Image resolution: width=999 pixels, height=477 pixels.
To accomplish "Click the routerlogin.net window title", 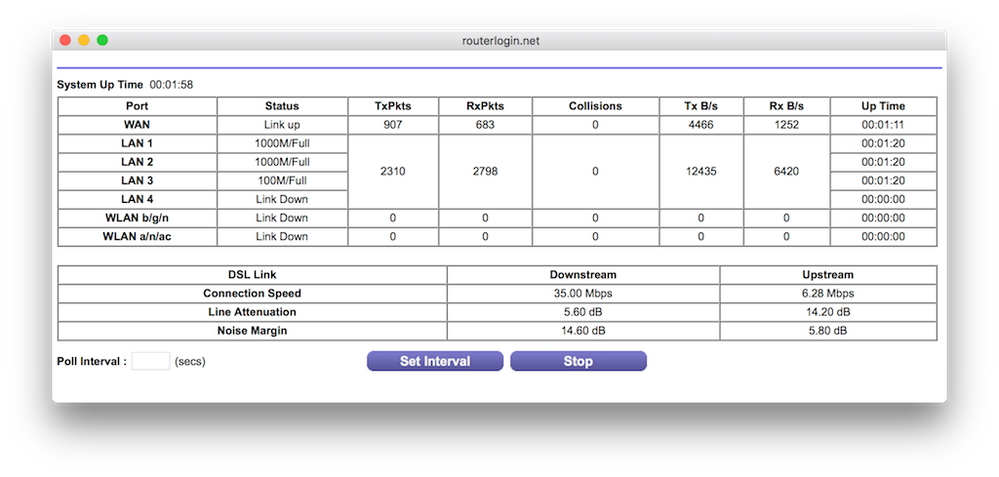I will pyautogui.click(x=501, y=41).
